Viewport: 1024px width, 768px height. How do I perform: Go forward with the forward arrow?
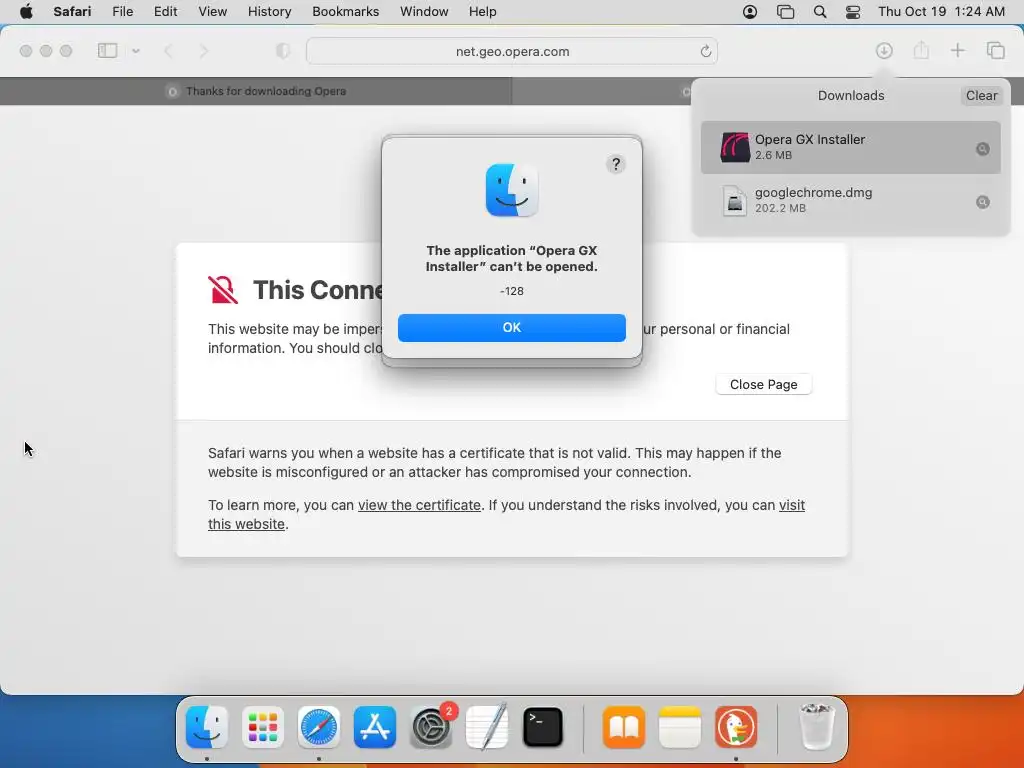pos(204,51)
